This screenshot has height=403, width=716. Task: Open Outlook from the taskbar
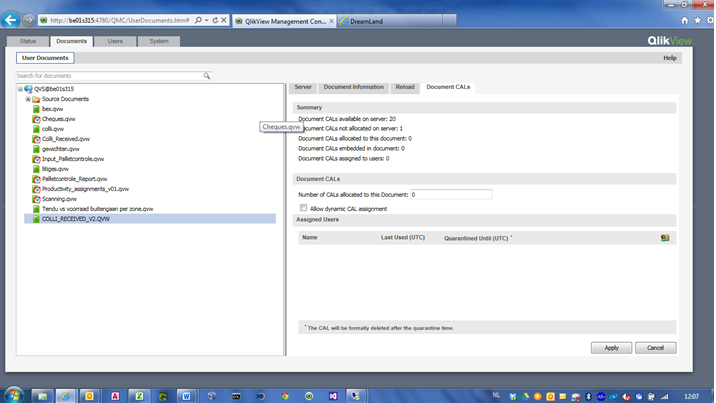point(90,396)
